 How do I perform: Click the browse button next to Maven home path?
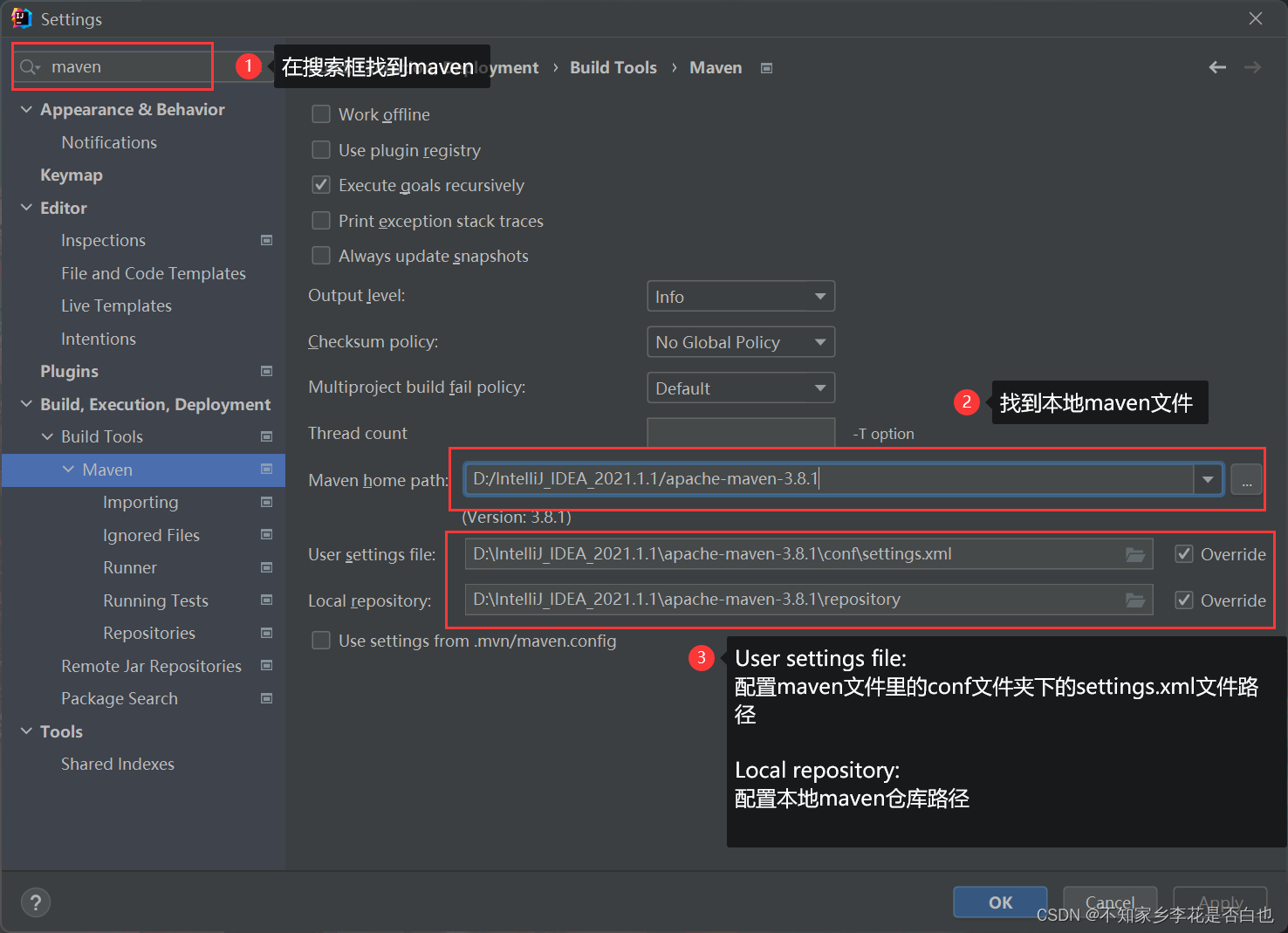pyautogui.click(x=1246, y=480)
